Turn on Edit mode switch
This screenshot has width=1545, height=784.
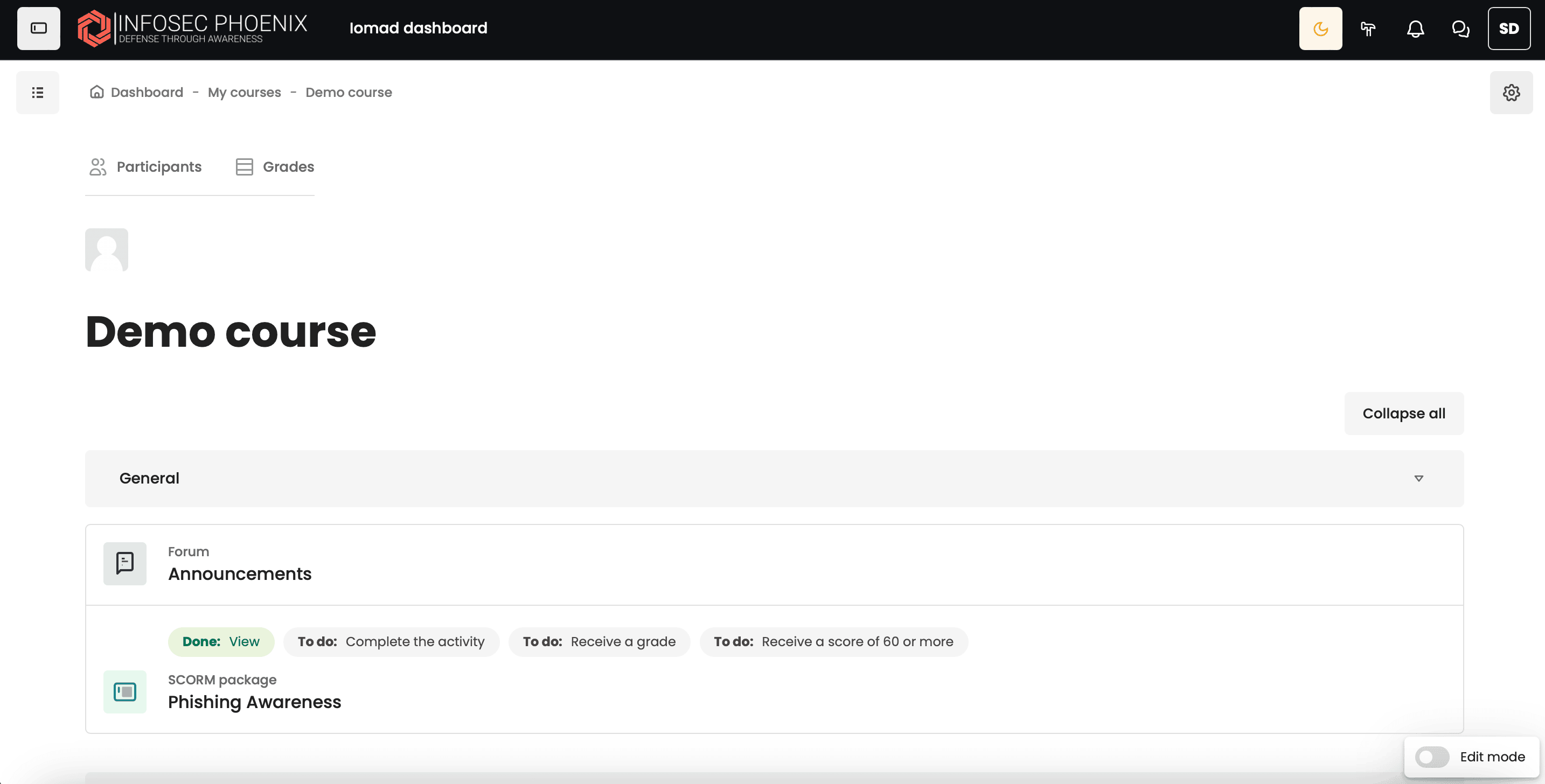click(1432, 757)
